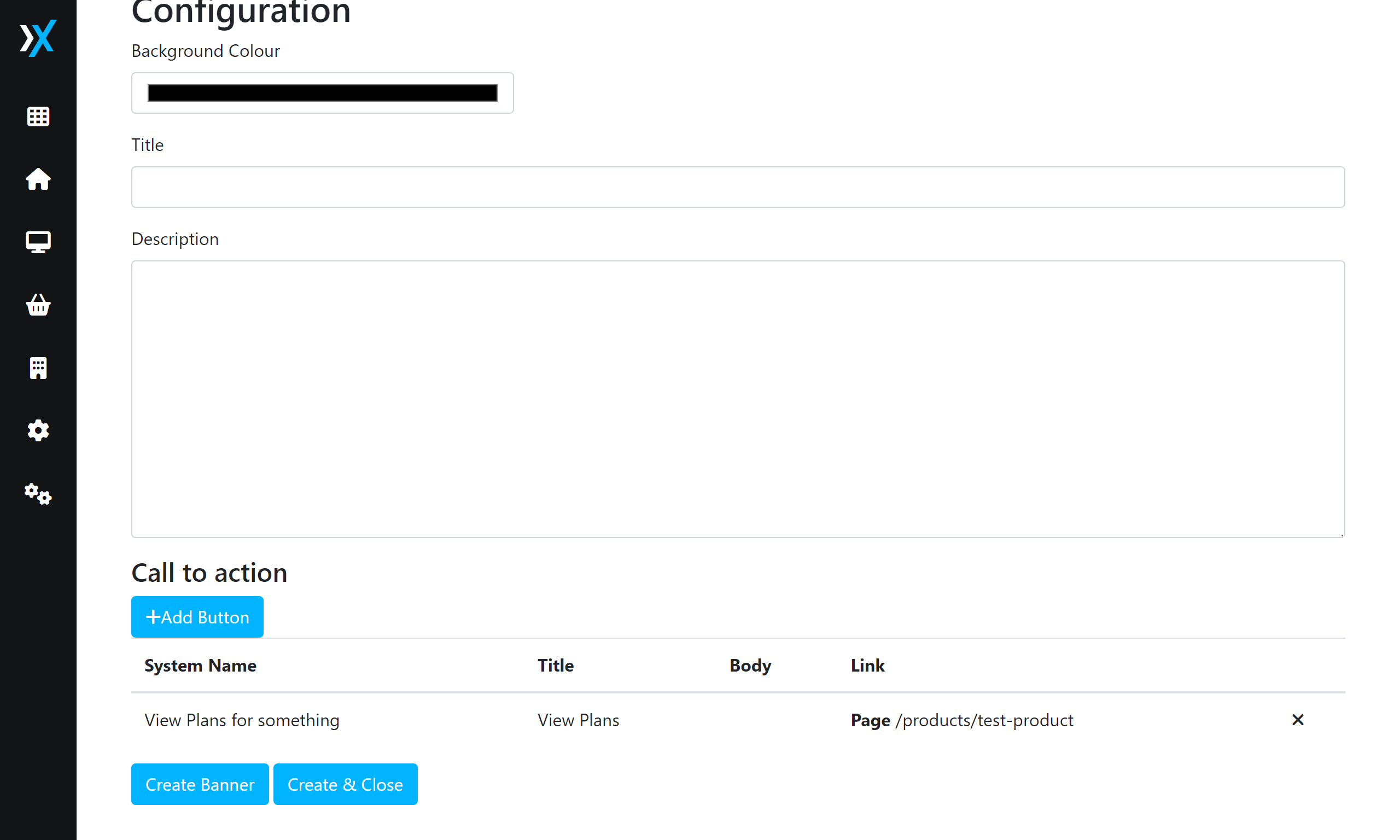Click into the Title input field

coord(737,187)
